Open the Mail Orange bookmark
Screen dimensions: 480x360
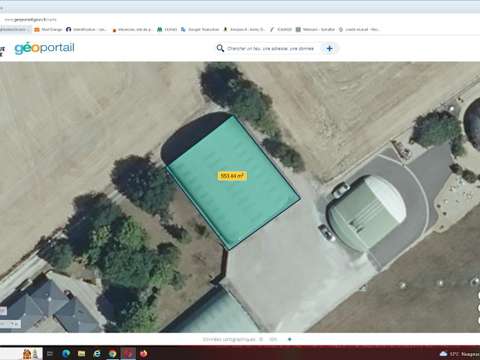tap(48, 29)
